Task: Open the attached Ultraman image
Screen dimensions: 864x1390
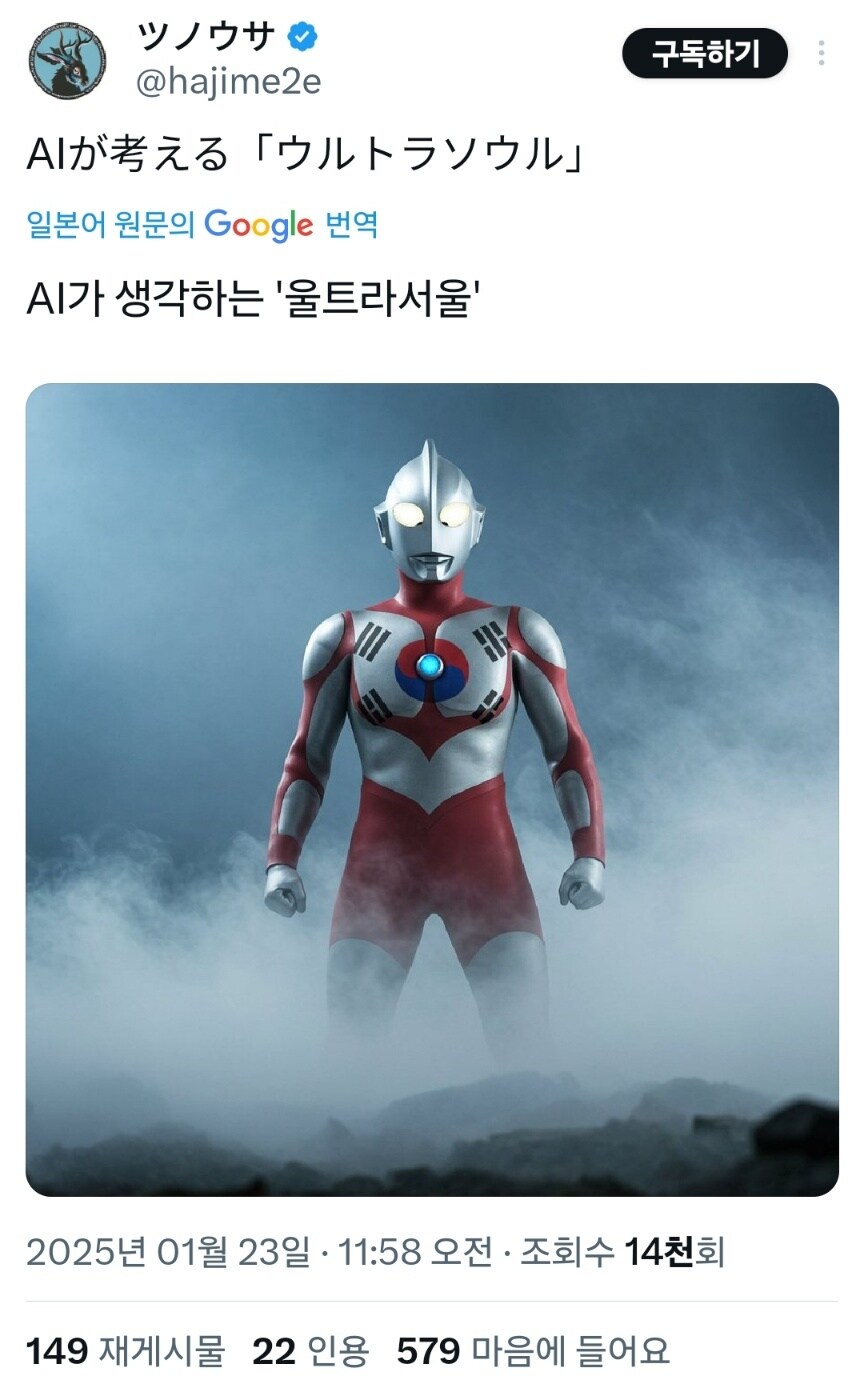Action: (432, 790)
